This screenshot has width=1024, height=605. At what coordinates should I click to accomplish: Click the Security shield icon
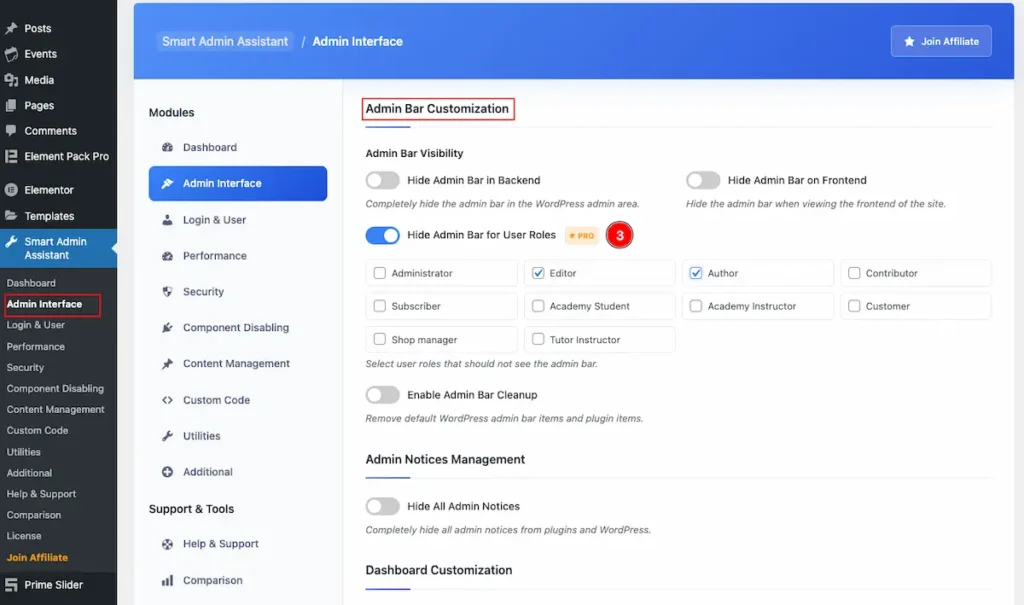pos(167,291)
